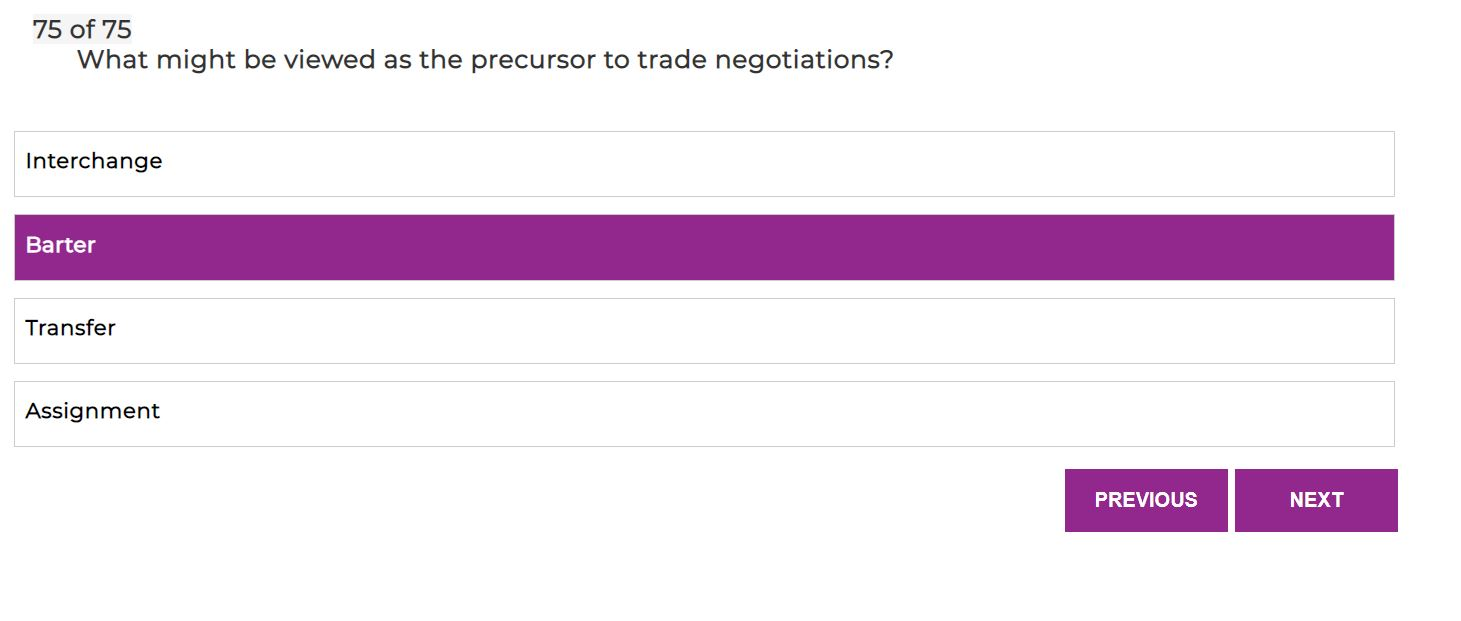This screenshot has width=1461, height=621.
Task: Click the question text at the top
Action: tap(485, 59)
